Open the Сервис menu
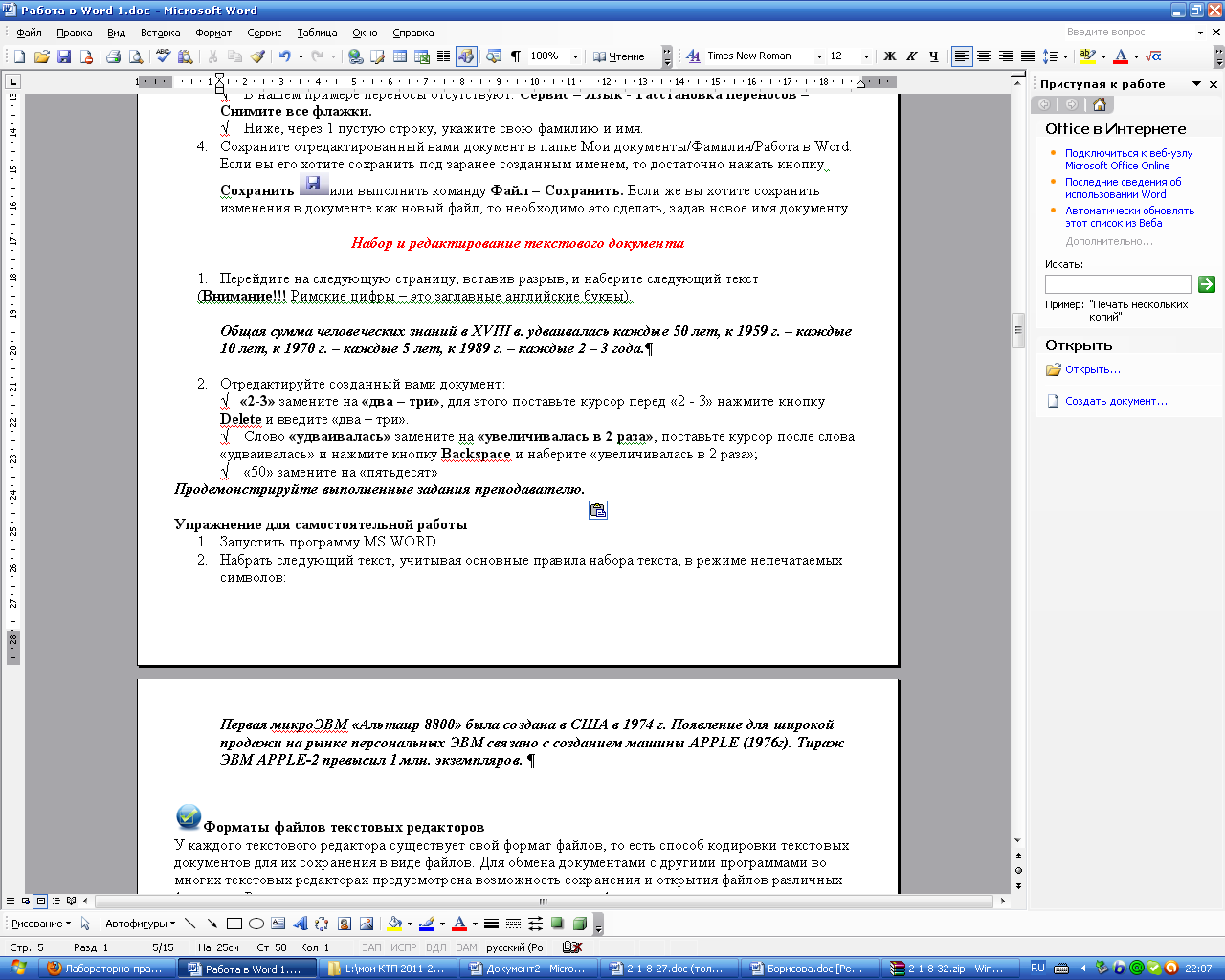 pos(264,33)
